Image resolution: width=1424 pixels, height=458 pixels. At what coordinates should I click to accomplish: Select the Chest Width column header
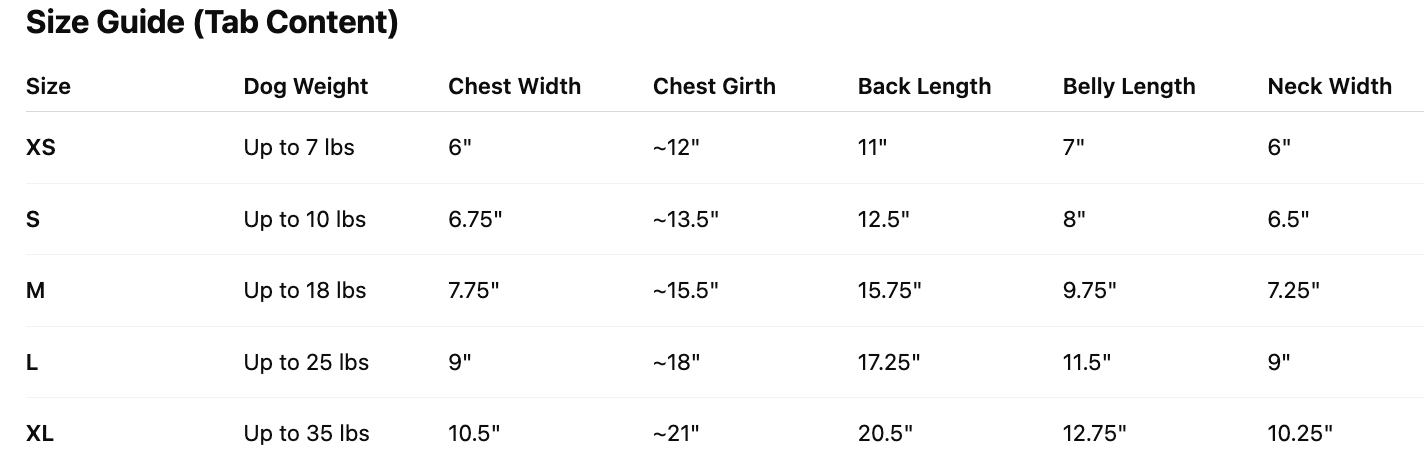[514, 87]
